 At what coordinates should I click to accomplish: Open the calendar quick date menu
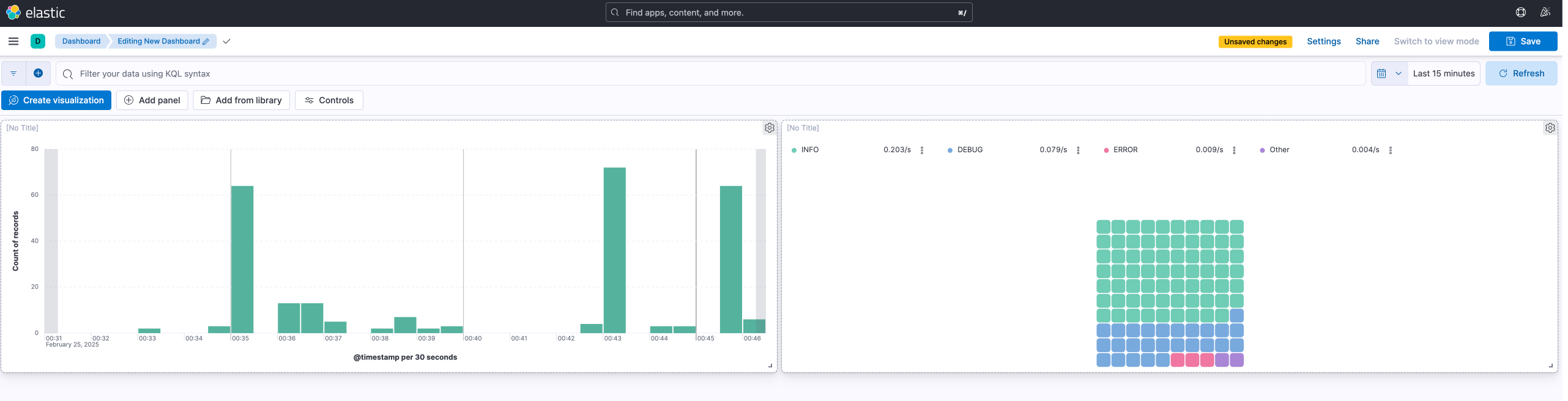point(1389,73)
